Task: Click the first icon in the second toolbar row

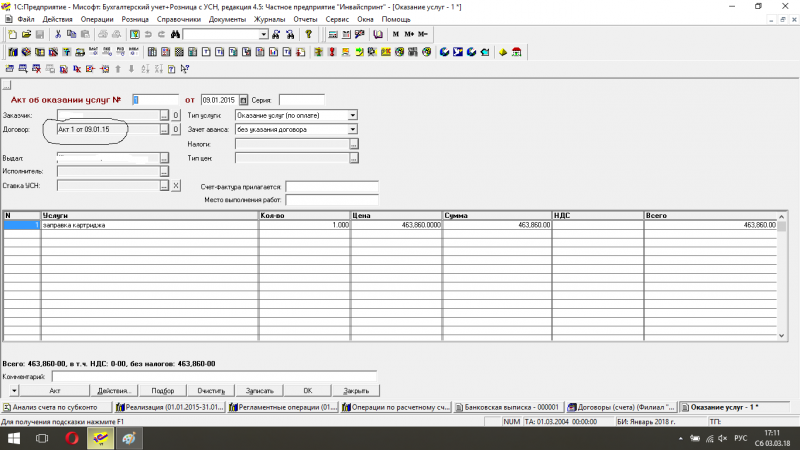Action: (x=13, y=52)
